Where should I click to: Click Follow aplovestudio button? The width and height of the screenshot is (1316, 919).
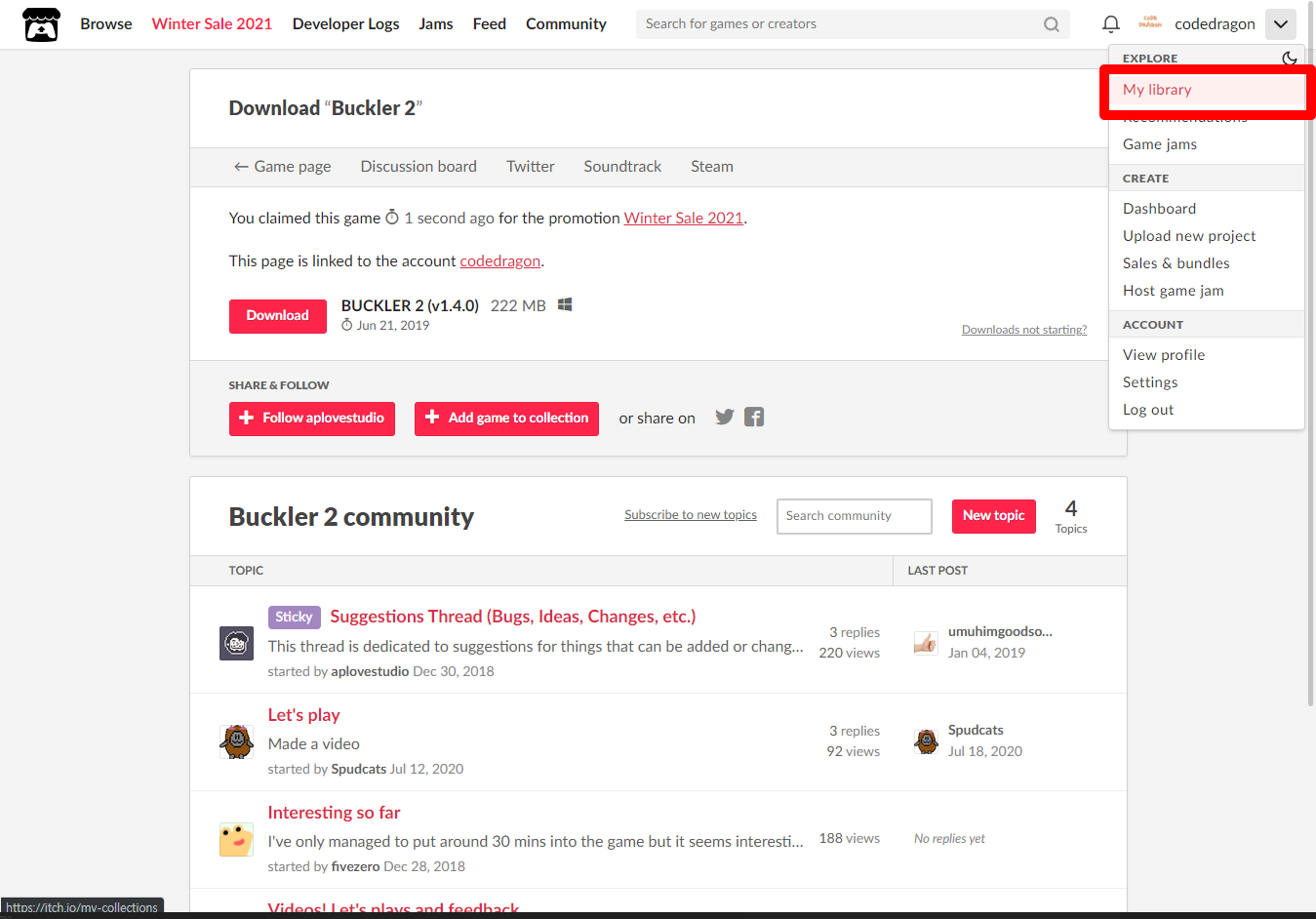[312, 419]
